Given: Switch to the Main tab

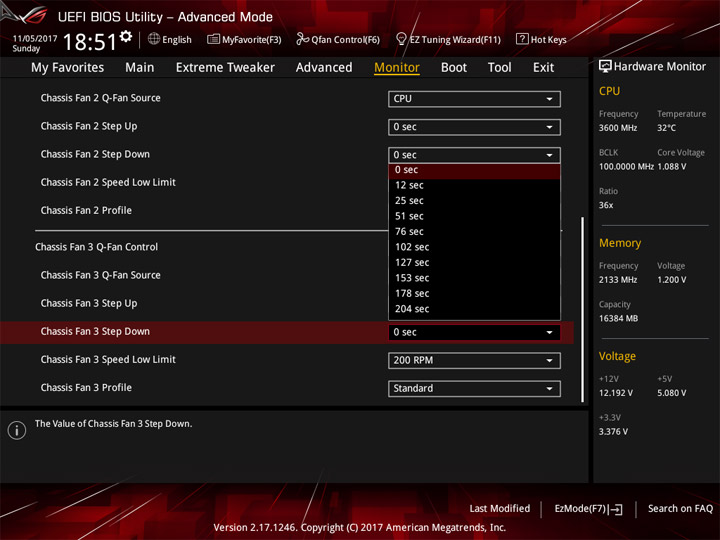Looking at the screenshot, I should [x=140, y=68].
